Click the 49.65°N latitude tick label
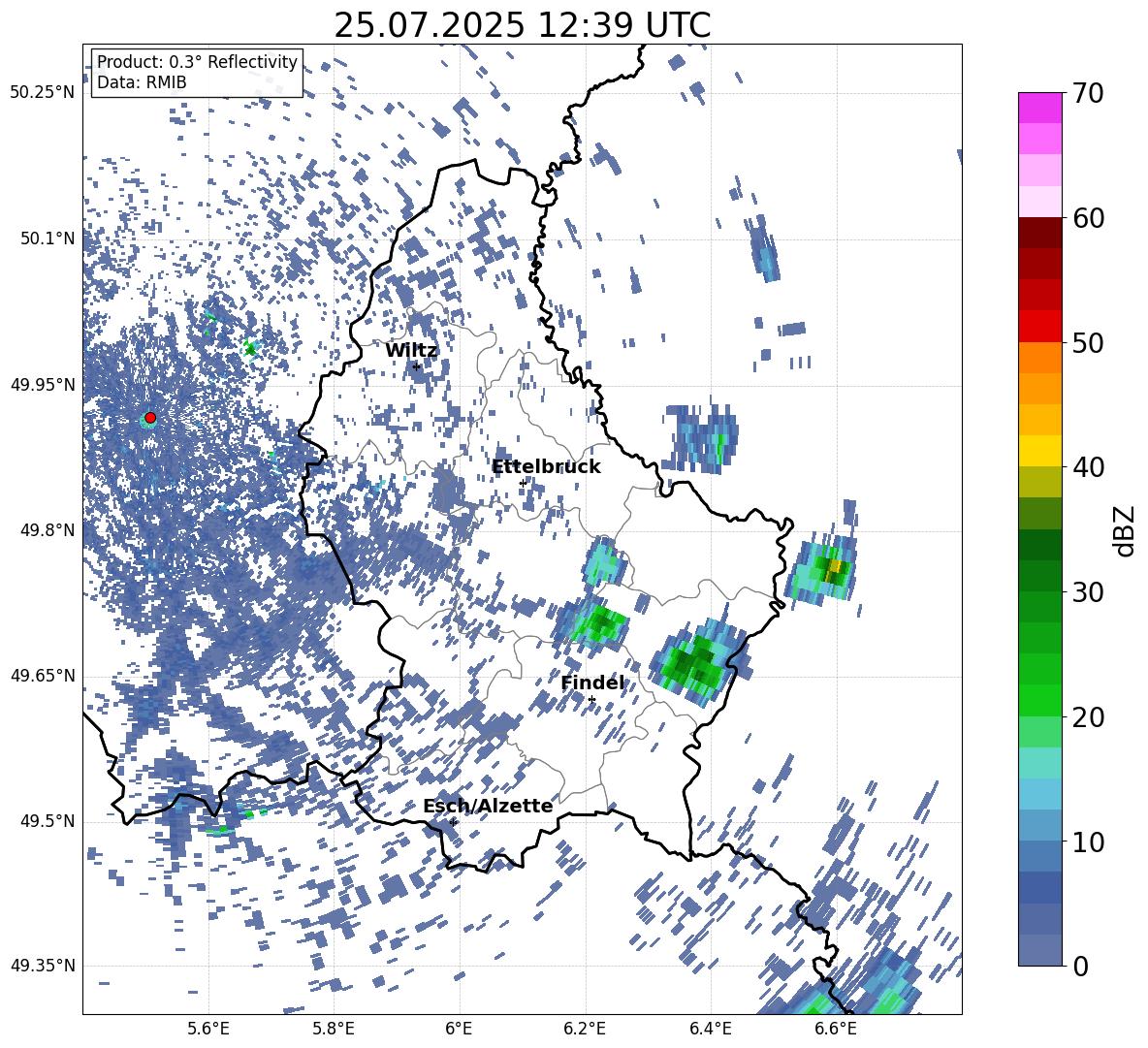This screenshot has height=1048, width=1148. [x=43, y=676]
